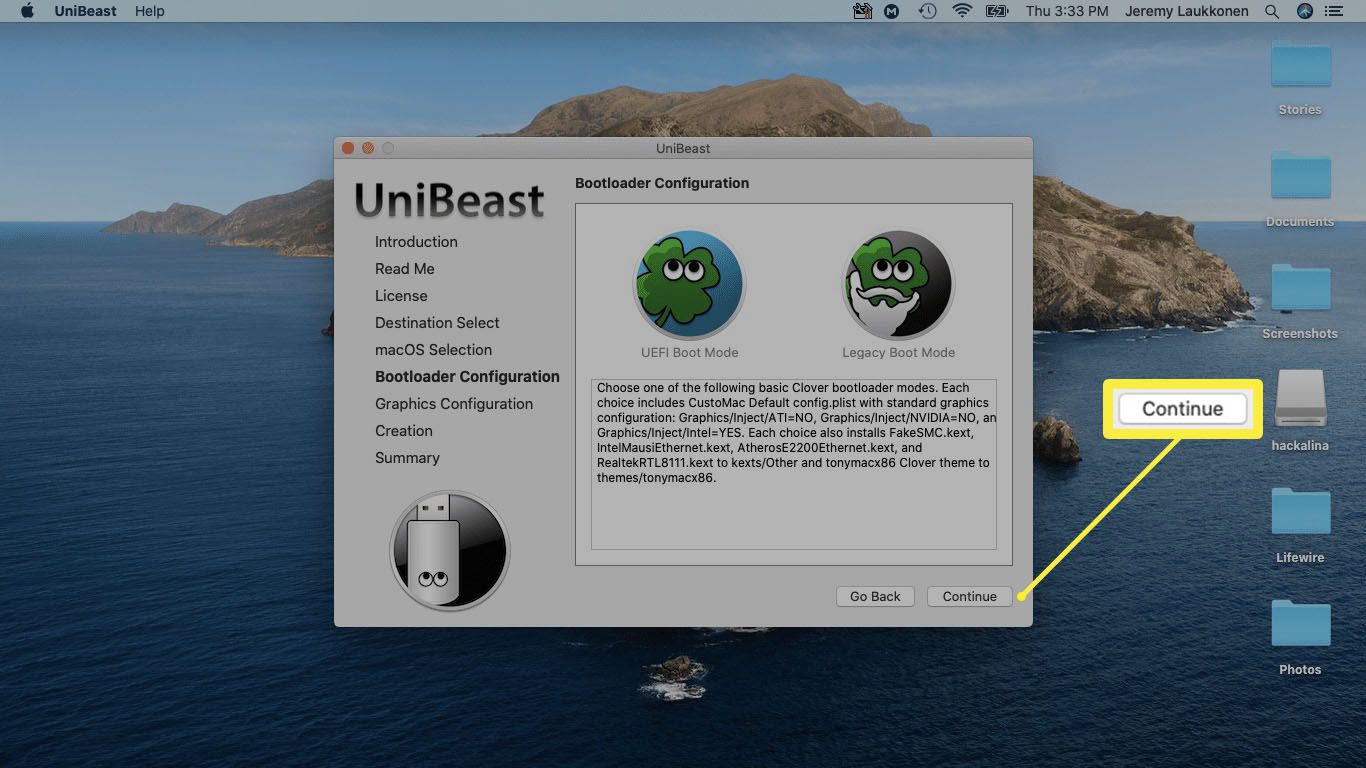Click the Go Back button
This screenshot has width=1366, height=768.
tap(875, 596)
